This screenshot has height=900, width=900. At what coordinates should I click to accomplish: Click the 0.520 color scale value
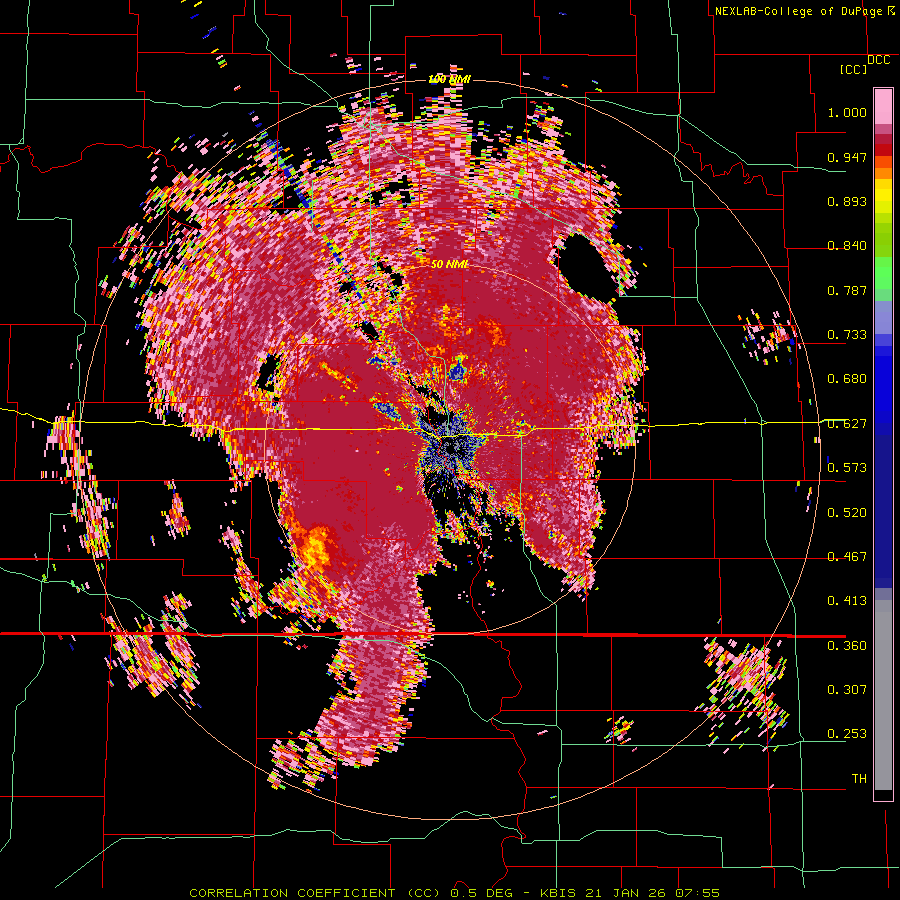tap(847, 513)
